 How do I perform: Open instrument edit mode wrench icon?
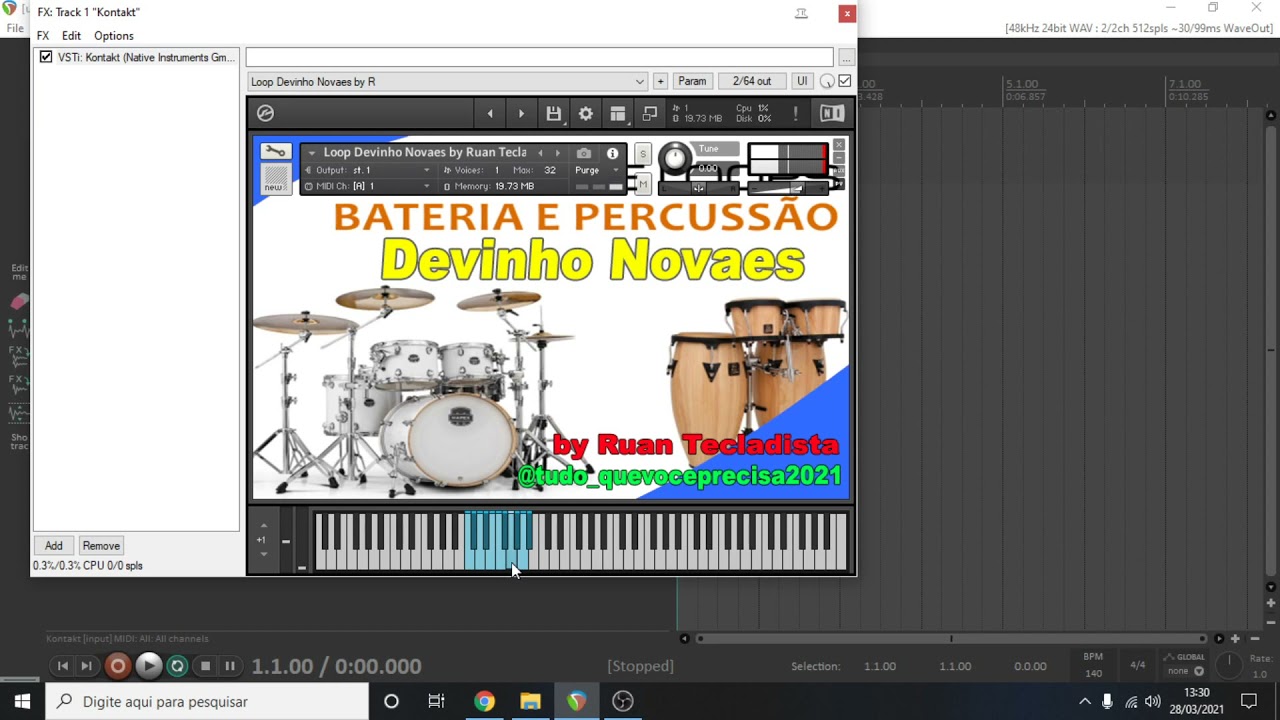pos(275,151)
